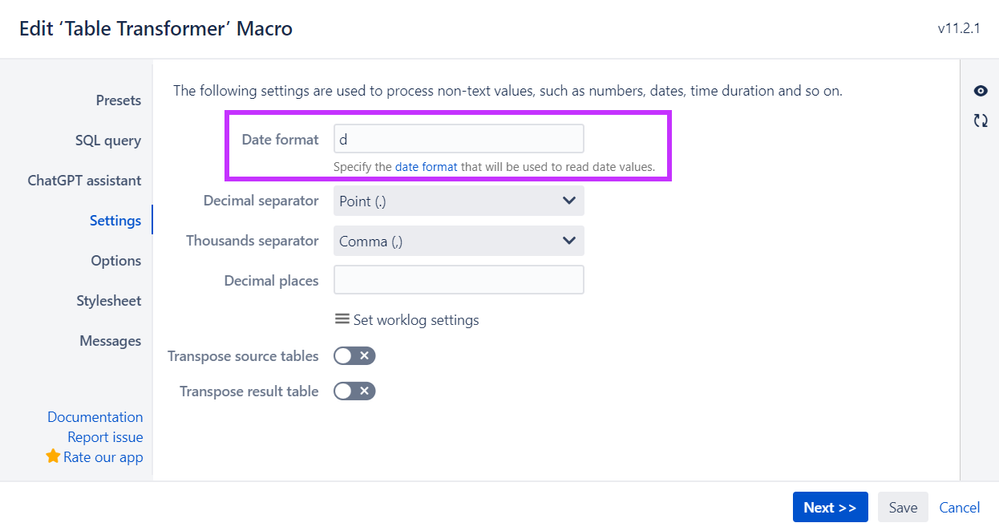Click the chevron on the Comma (,) dropdown
This screenshot has height=532, width=999.
coord(569,241)
